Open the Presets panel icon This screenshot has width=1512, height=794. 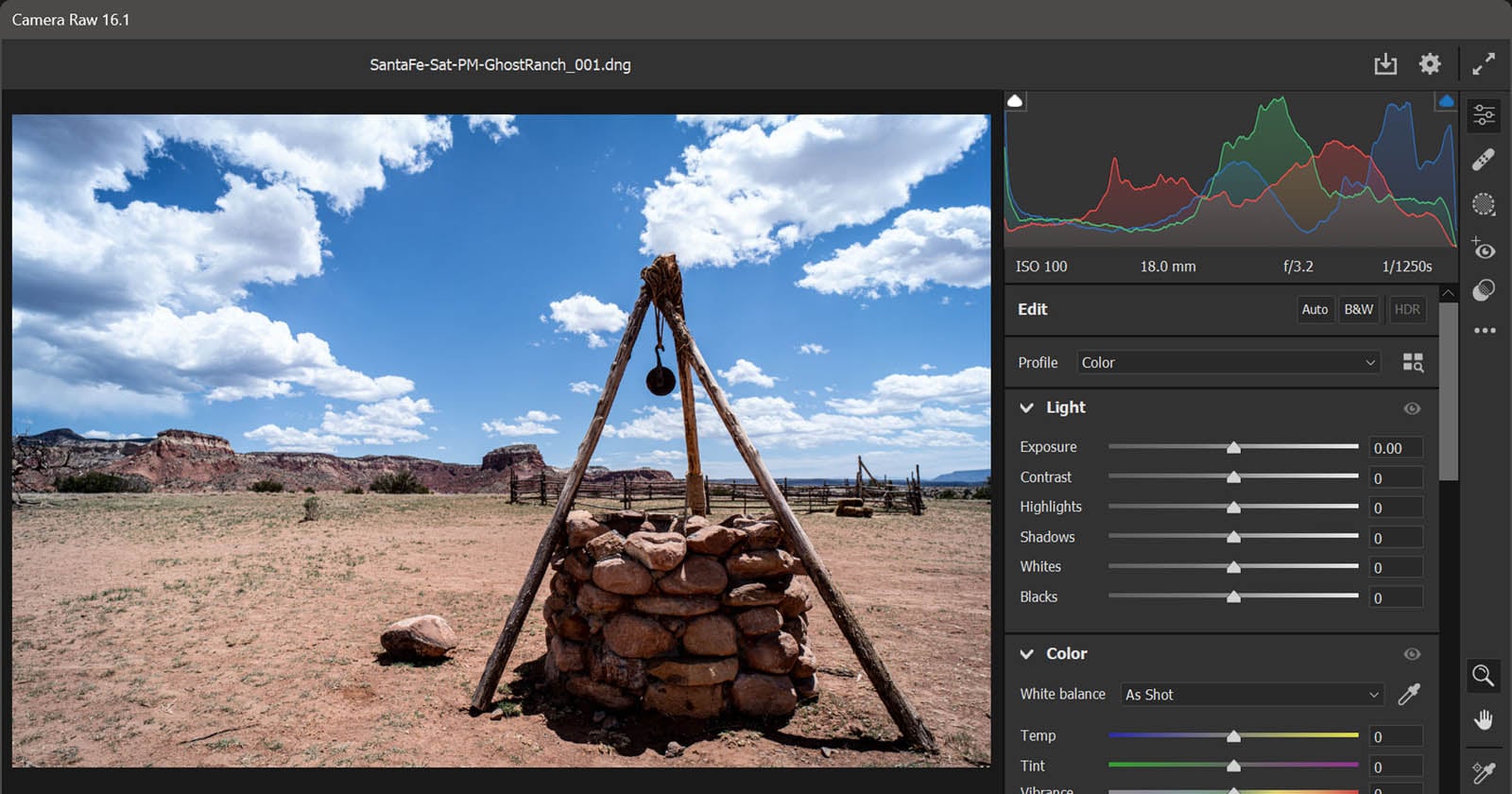[1484, 290]
